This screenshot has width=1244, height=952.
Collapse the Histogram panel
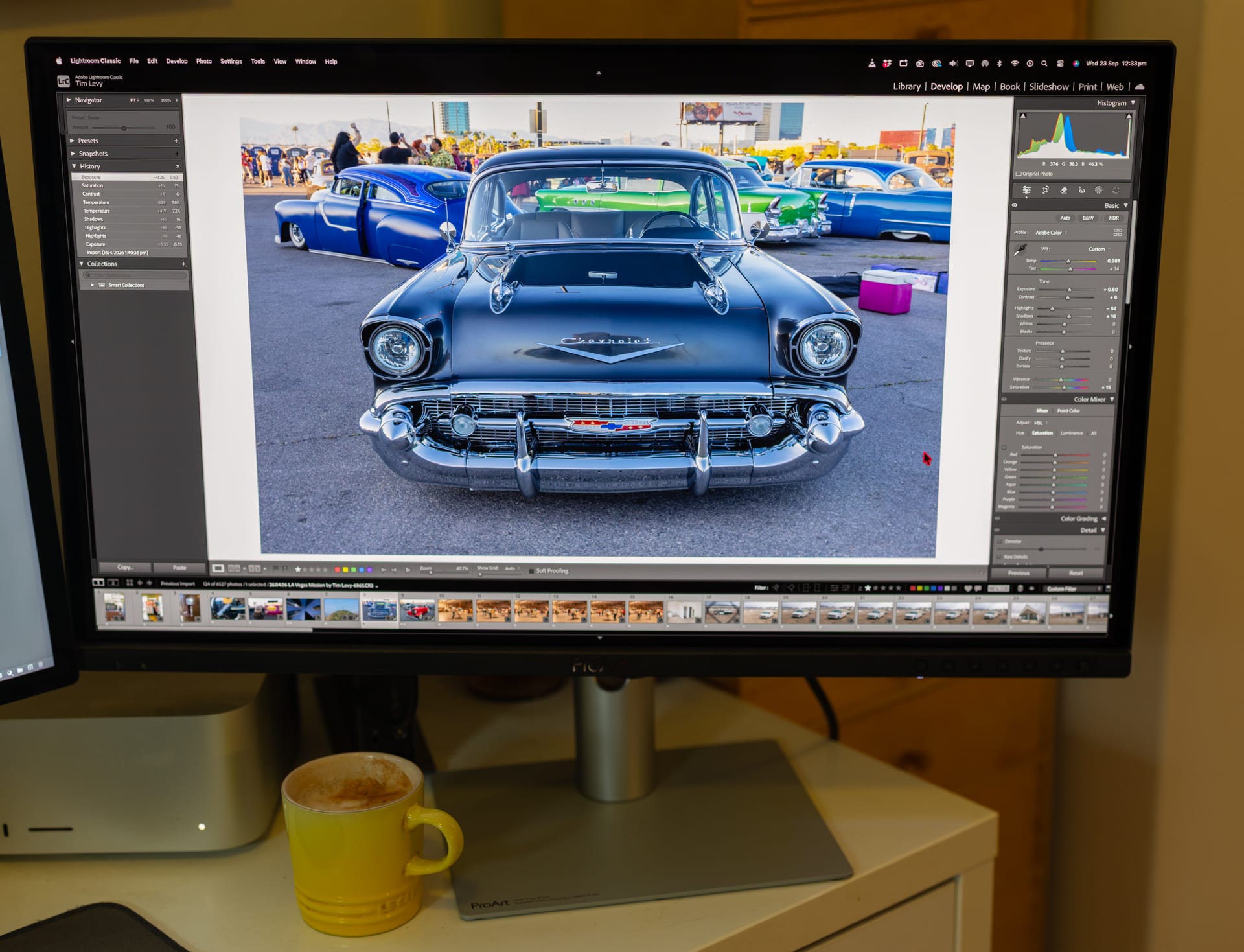1133,103
